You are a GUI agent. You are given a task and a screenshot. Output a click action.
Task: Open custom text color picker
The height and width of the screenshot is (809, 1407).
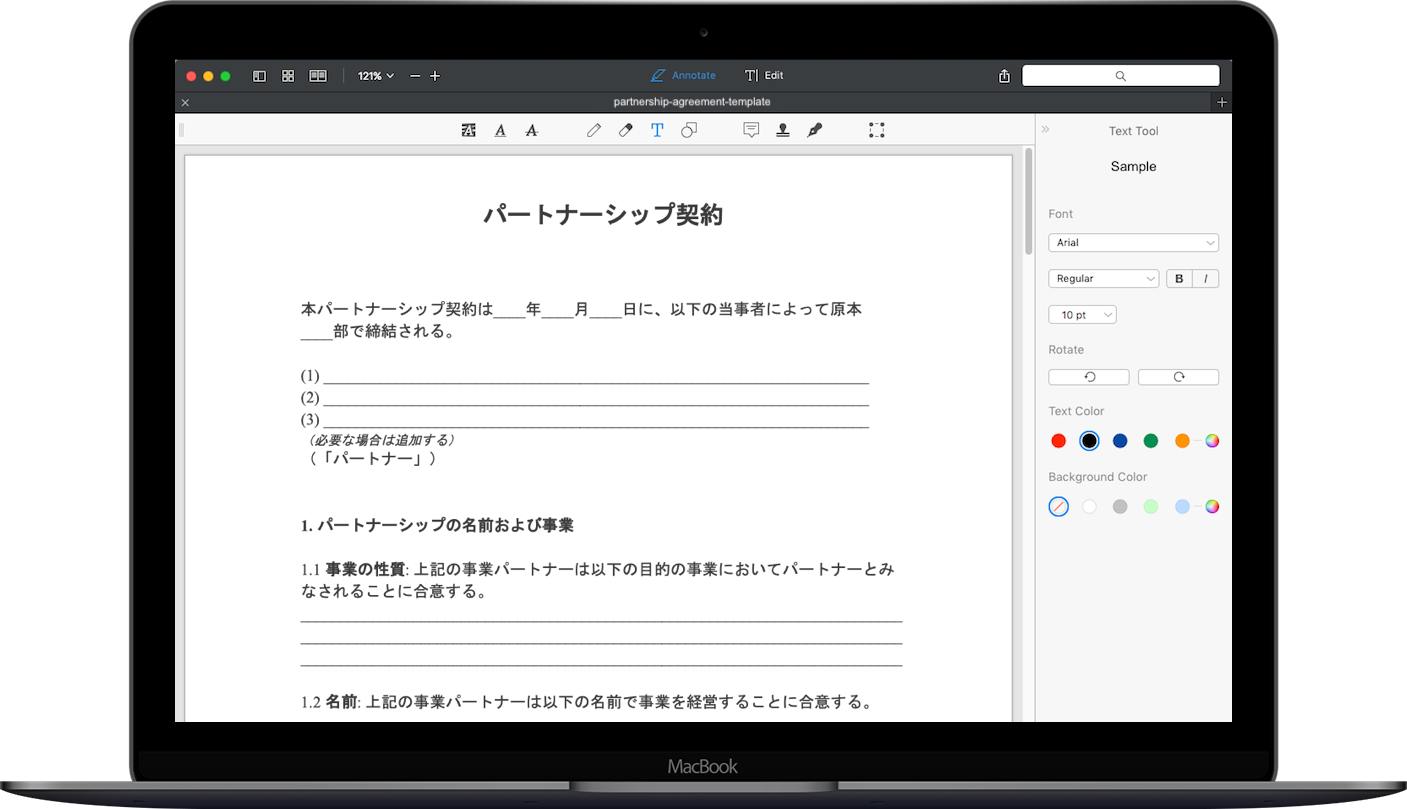pos(1212,441)
